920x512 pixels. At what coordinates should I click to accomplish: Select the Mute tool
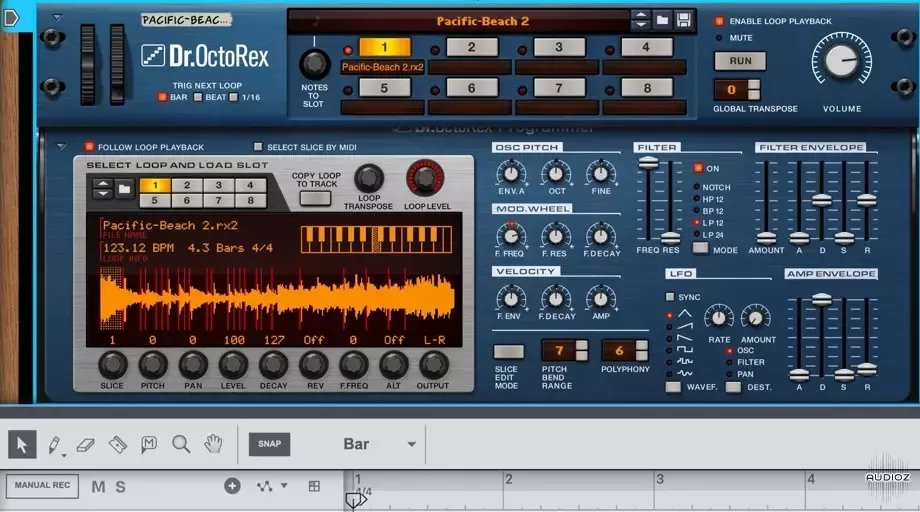[149, 445]
